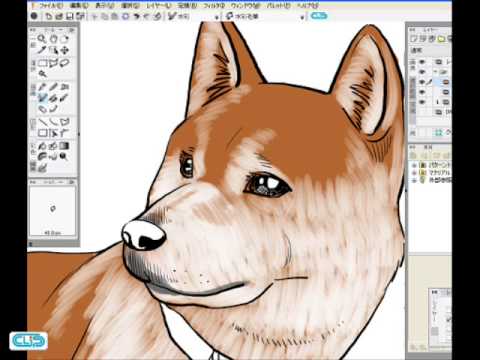Select the Hand grab tool
Image resolution: width=480 pixels, height=360 pixels.
tap(53, 39)
